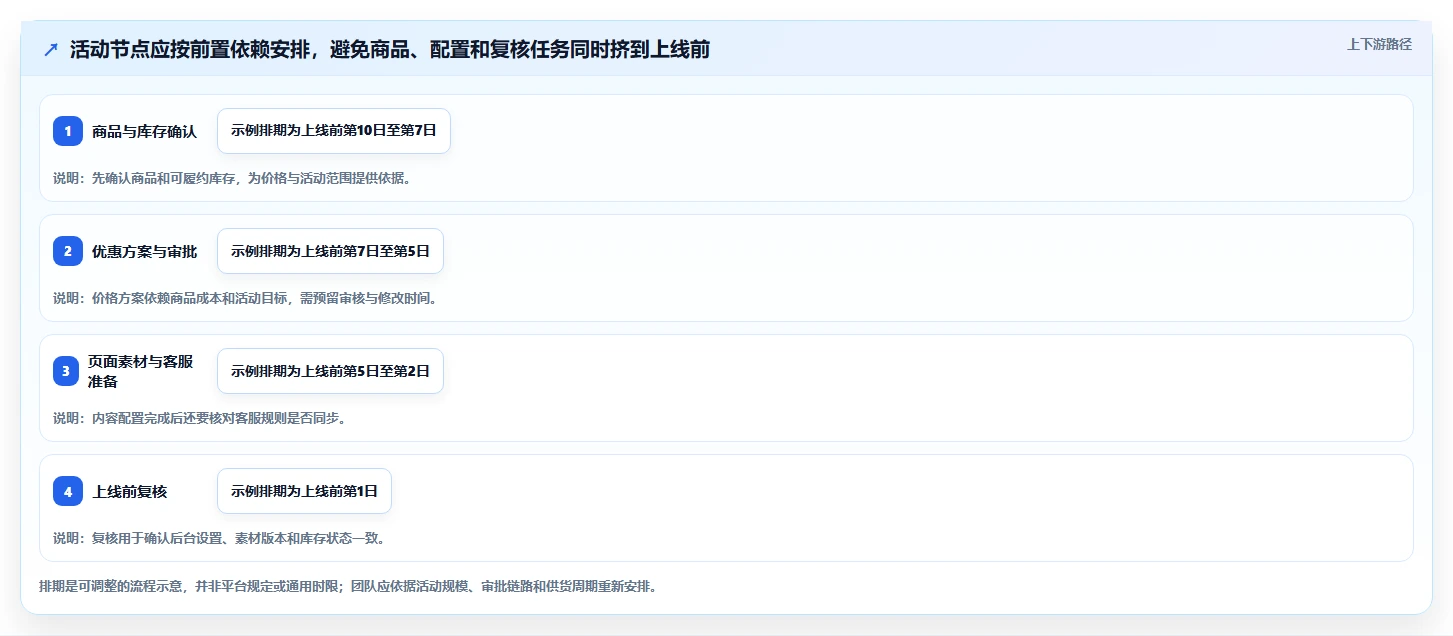1453x636 pixels.
Task: Select the 页面素材与客服准备 step title
Action: (140, 371)
